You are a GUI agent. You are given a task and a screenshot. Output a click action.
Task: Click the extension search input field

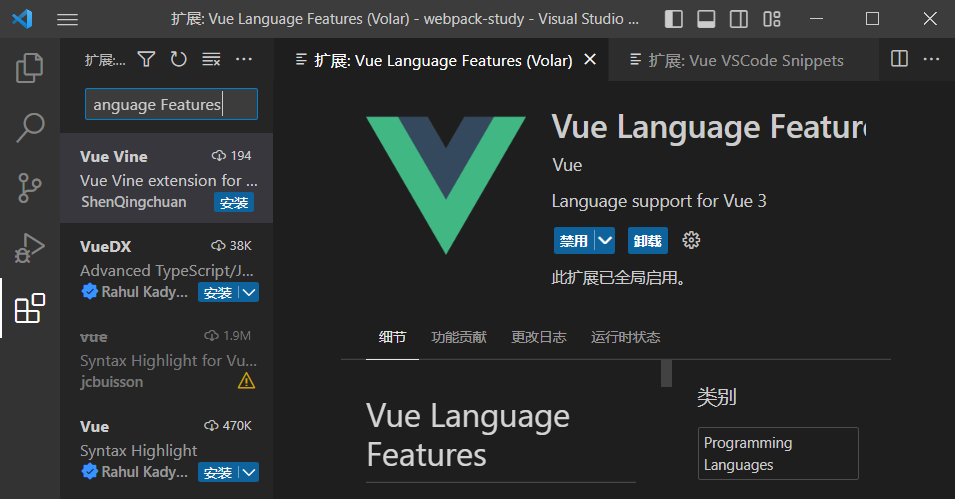(171, 104)
